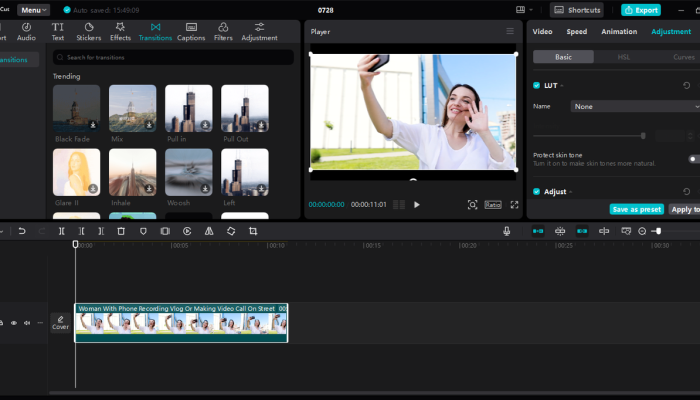Disable the Adjust checkbox
The image size is (700, 400).
click(537, 191)
